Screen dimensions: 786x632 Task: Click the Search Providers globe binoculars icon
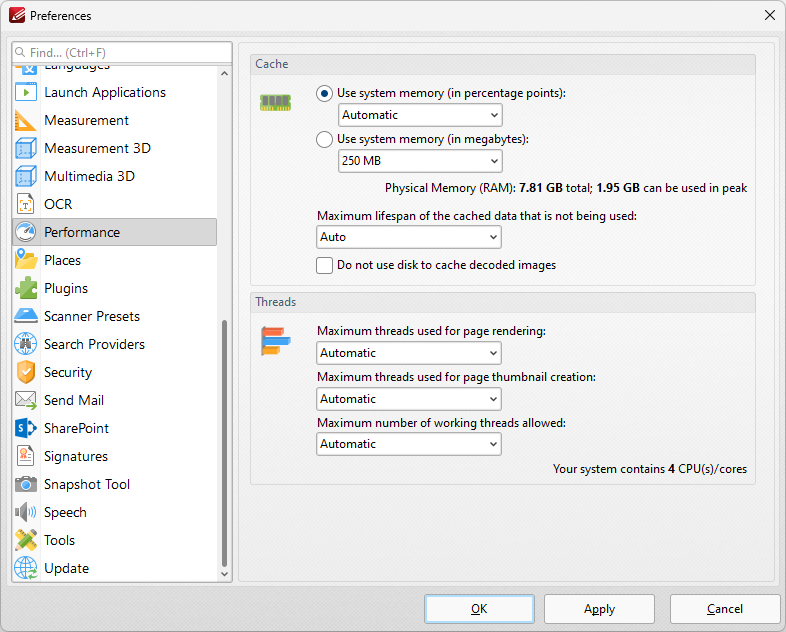[26, 344]
